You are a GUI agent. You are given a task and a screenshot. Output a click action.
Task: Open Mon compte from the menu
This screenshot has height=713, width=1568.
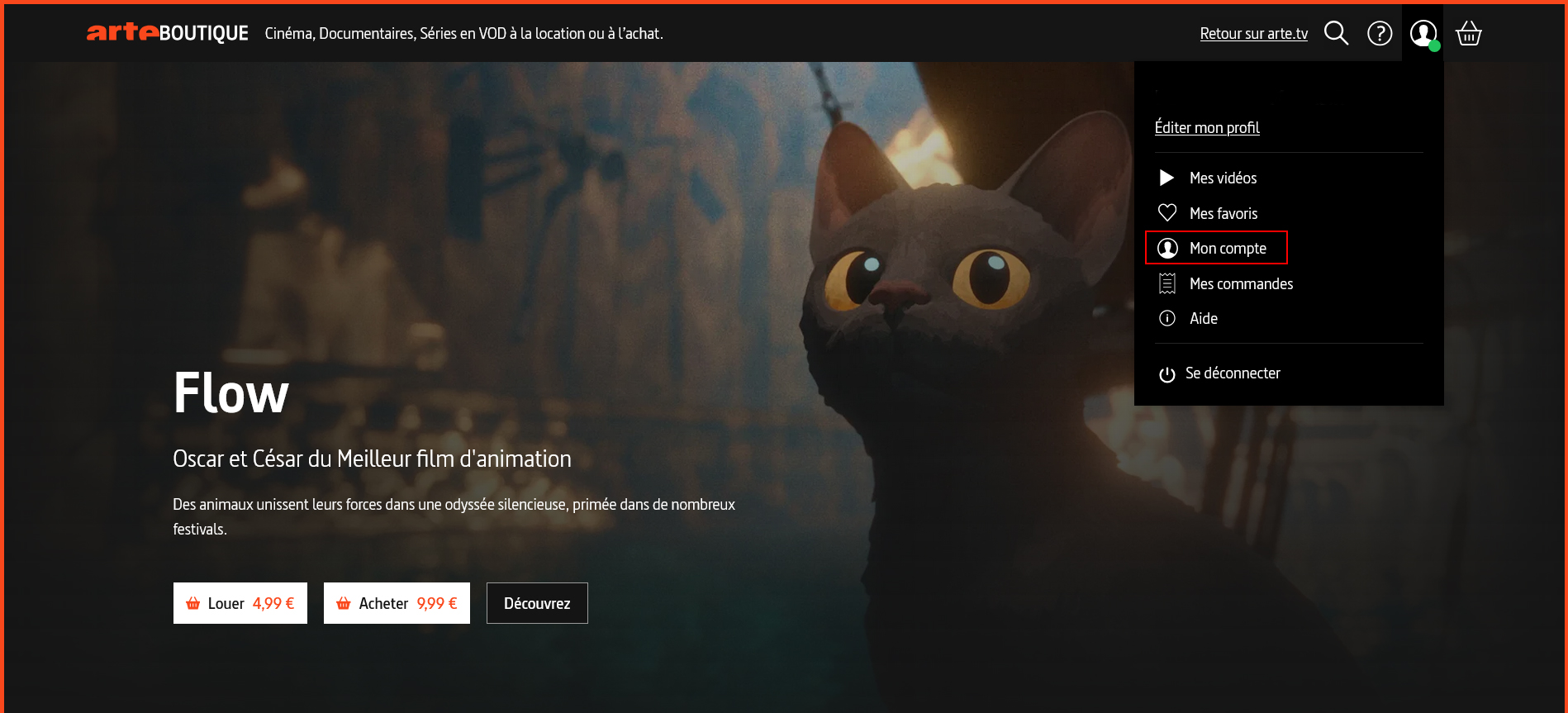point(1227,248)
